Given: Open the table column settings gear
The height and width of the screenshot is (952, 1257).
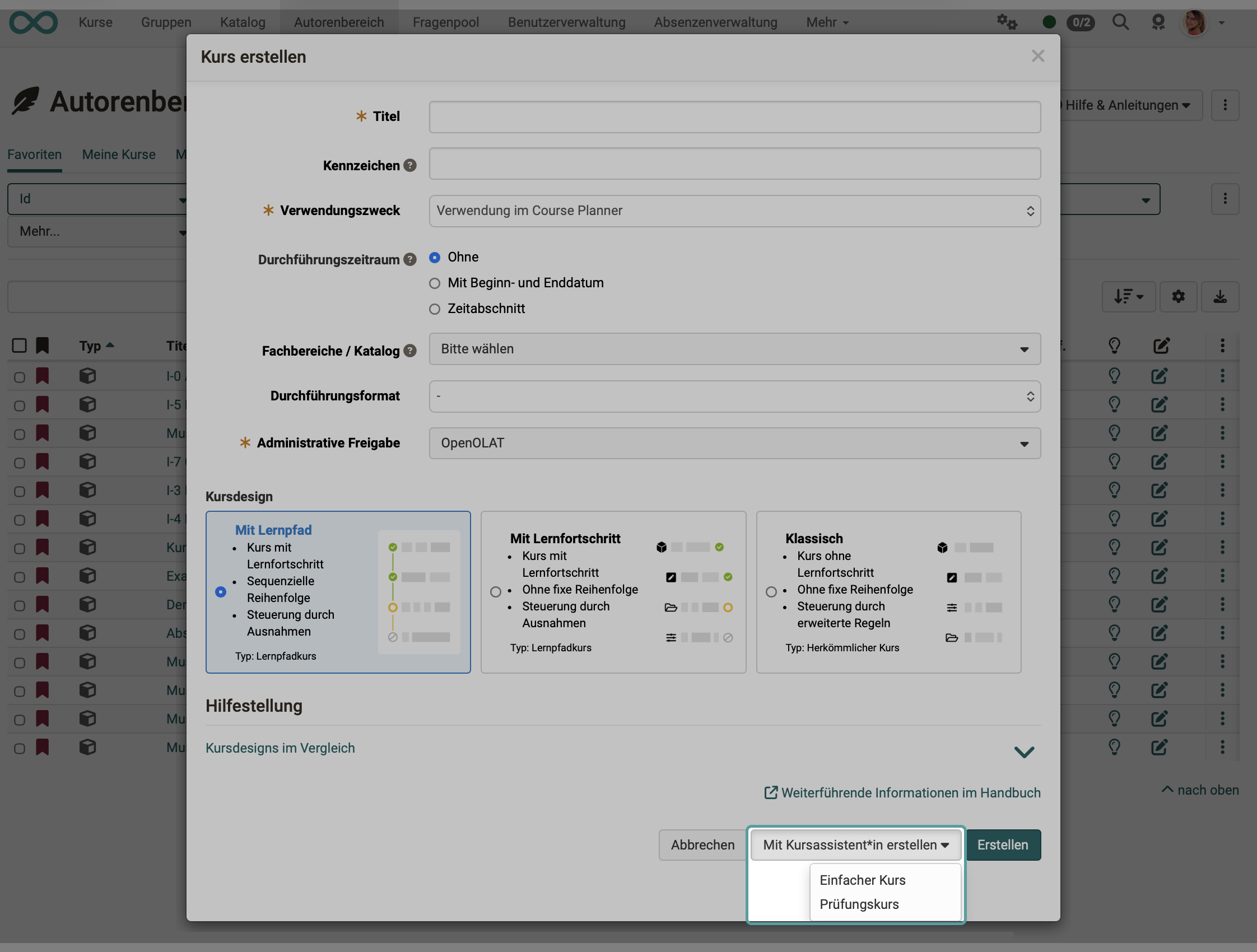Looking at the screenshot, I should point(1178,296).
